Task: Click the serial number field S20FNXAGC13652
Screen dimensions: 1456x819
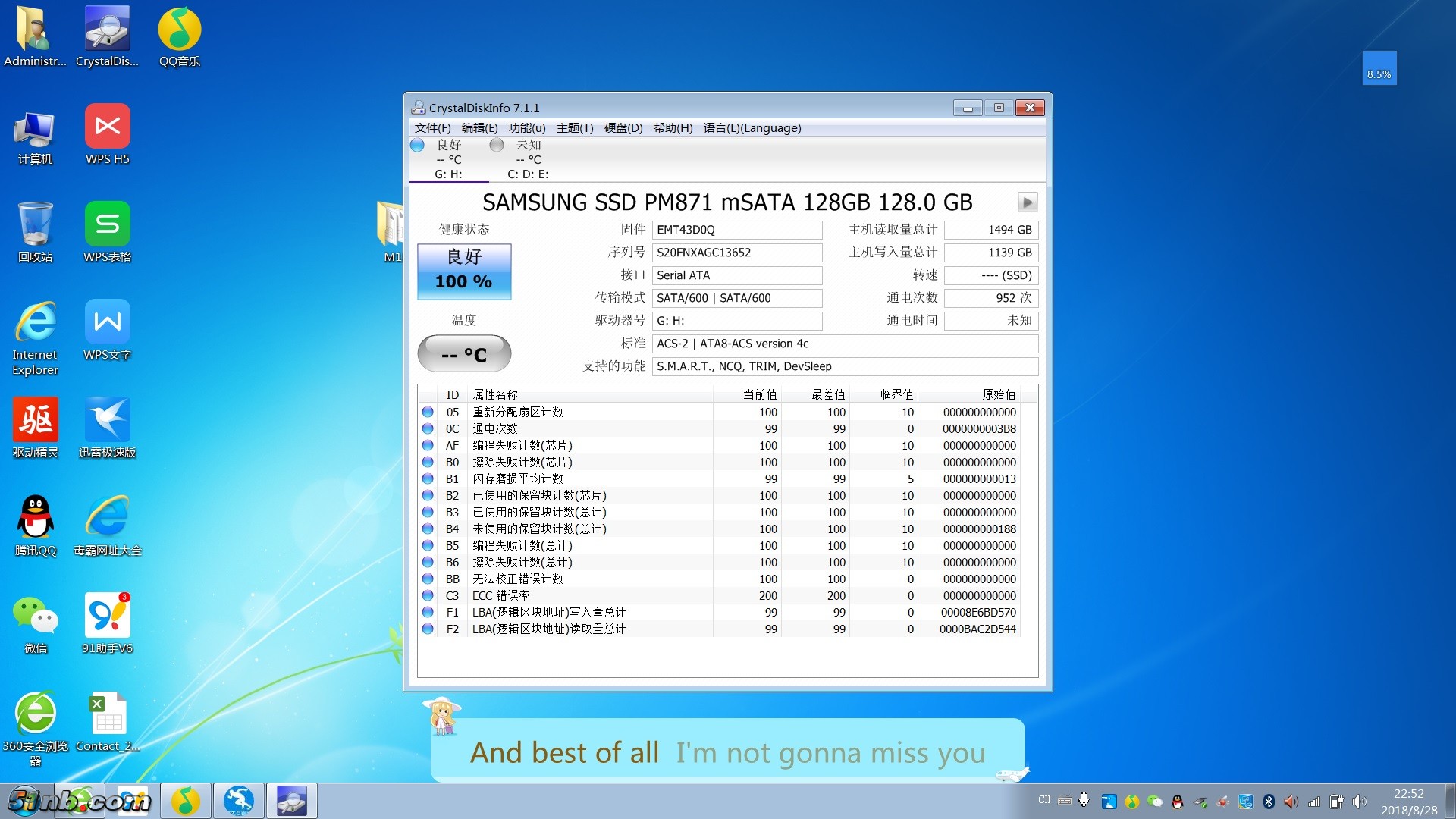Action: (x=736, y=253)
